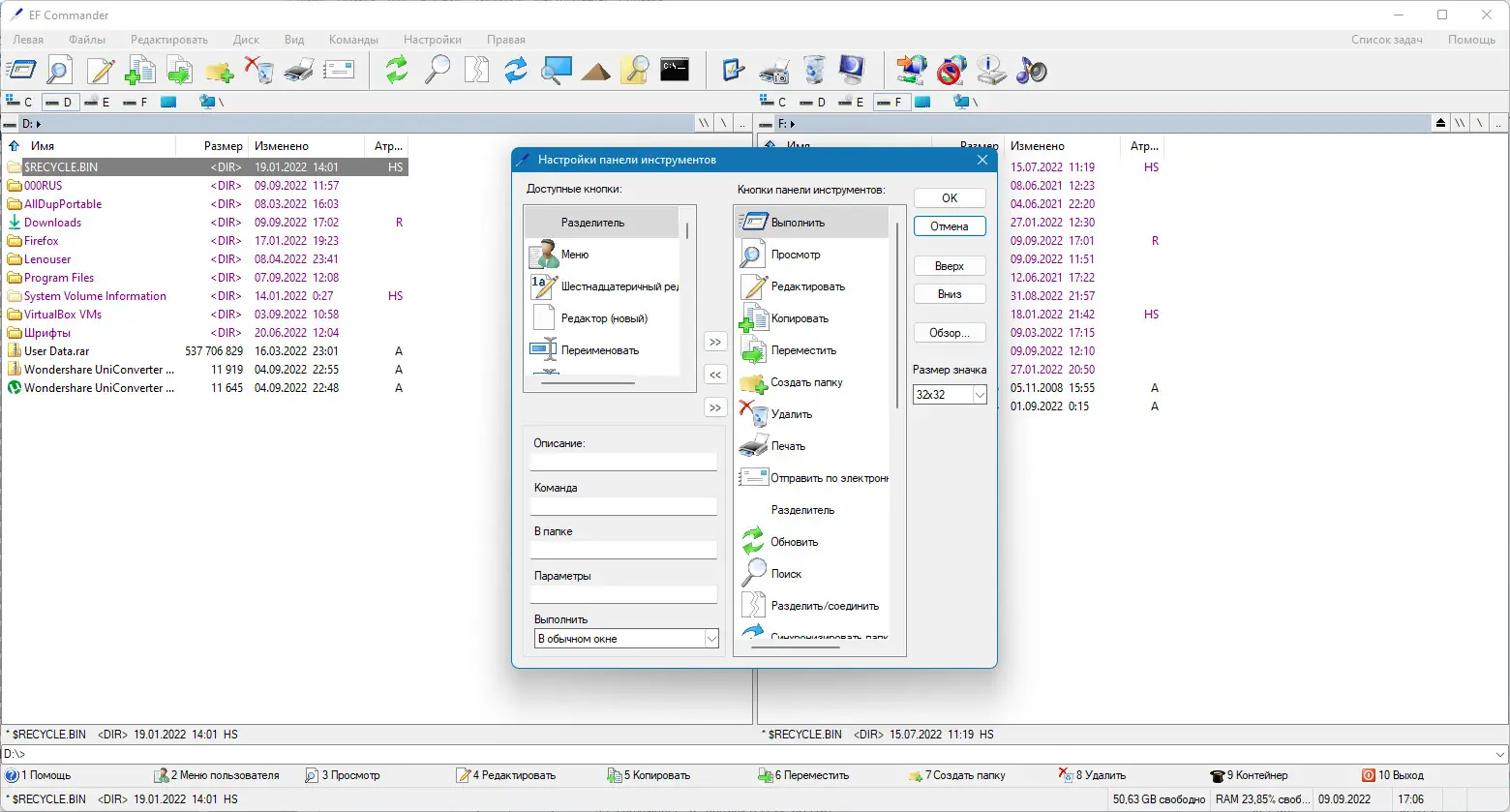This screenshot has height=812, width=1510.
Task: Click the Описание input field
Action: (624, 462)
